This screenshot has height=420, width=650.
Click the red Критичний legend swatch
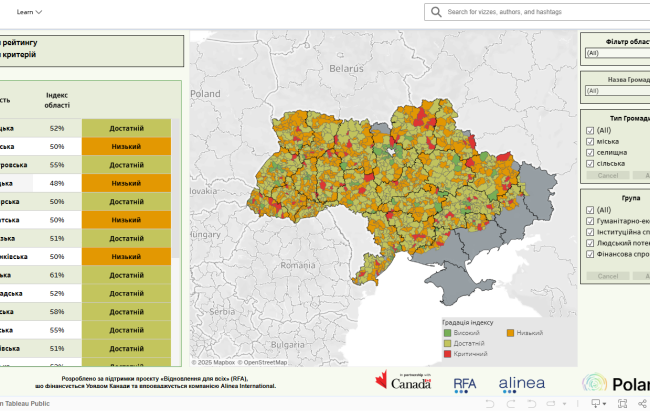[447, 354]
